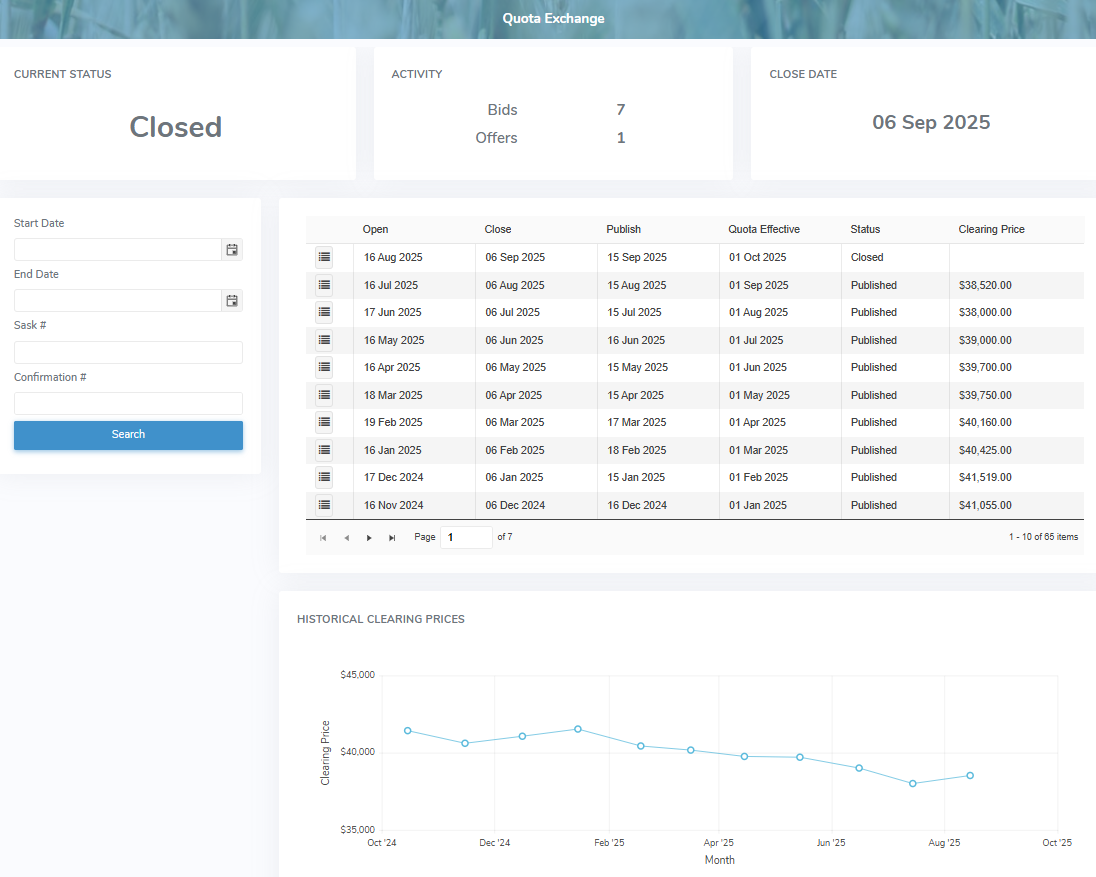
Task: Open the End Date calendar picker
Action: coord(232,300)
